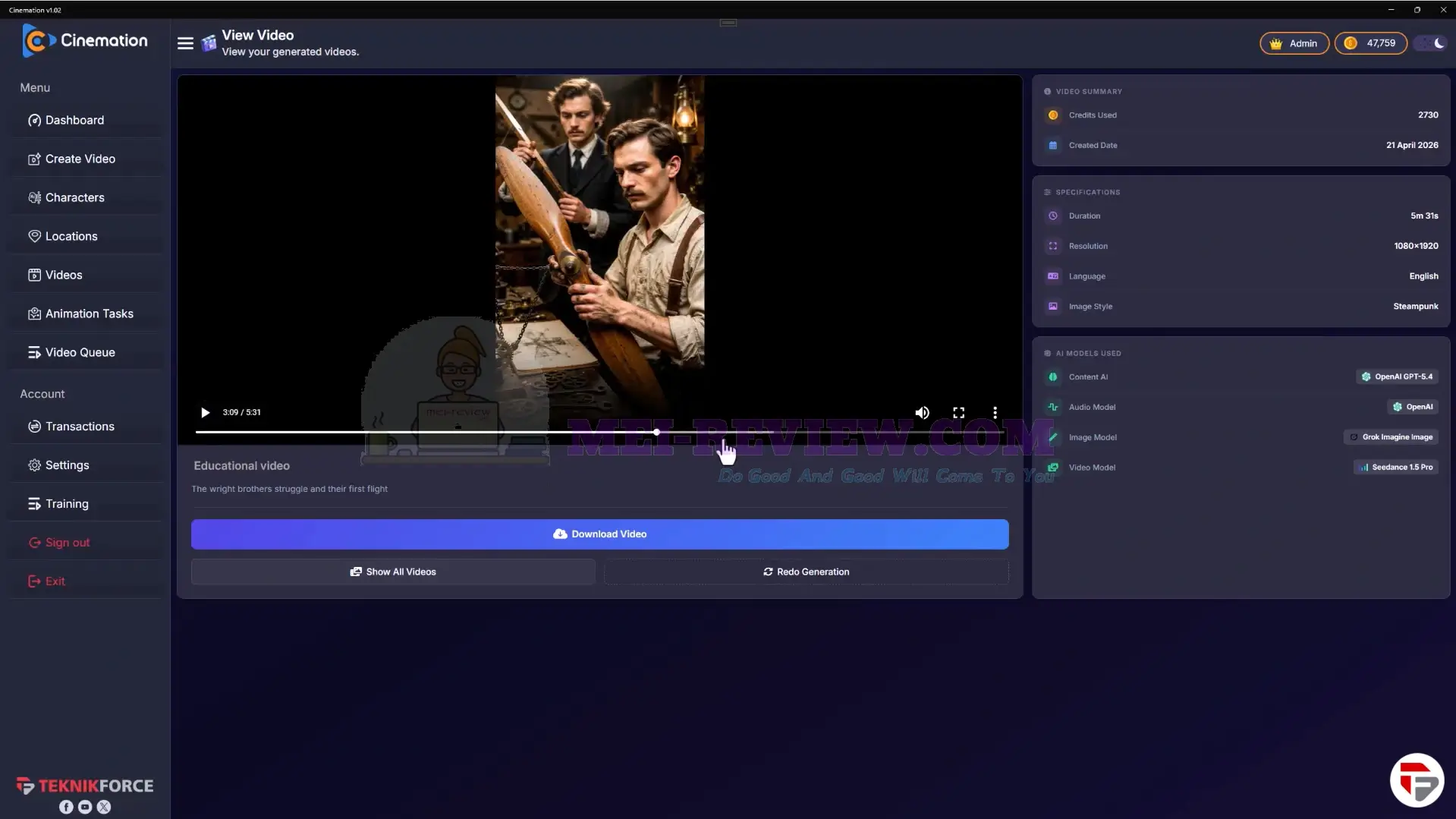Click the Steampunk image style value
This screenshot has width=1456, height=819.
click(1415, 306)
